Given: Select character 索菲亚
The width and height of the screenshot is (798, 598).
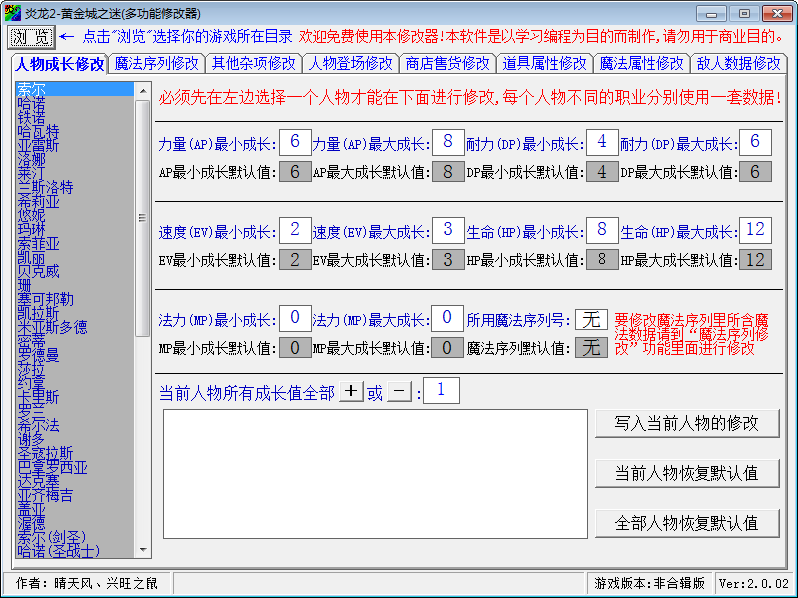Looking at the screenshot, I should (x=75, y=244).
